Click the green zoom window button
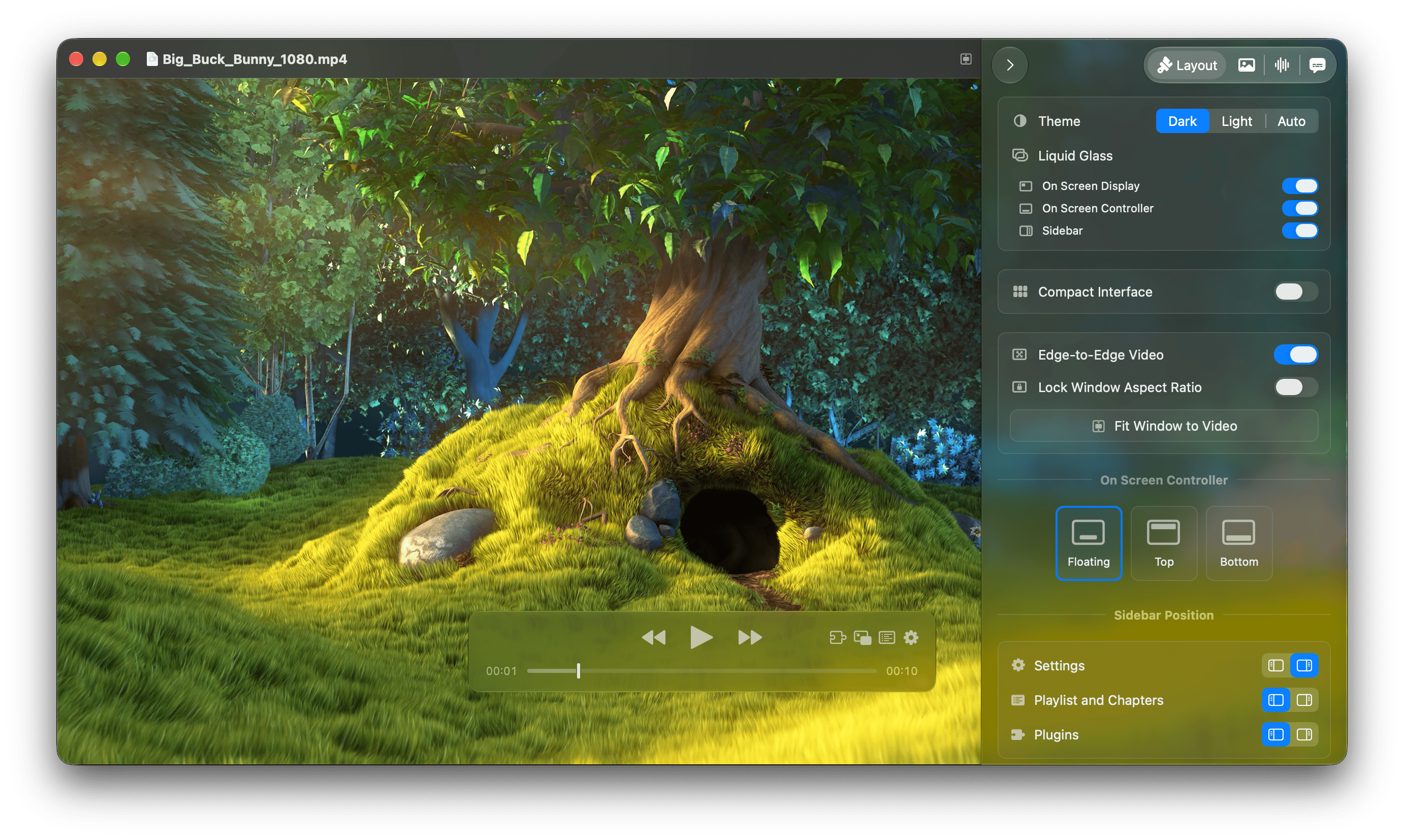 click(123, 59)
